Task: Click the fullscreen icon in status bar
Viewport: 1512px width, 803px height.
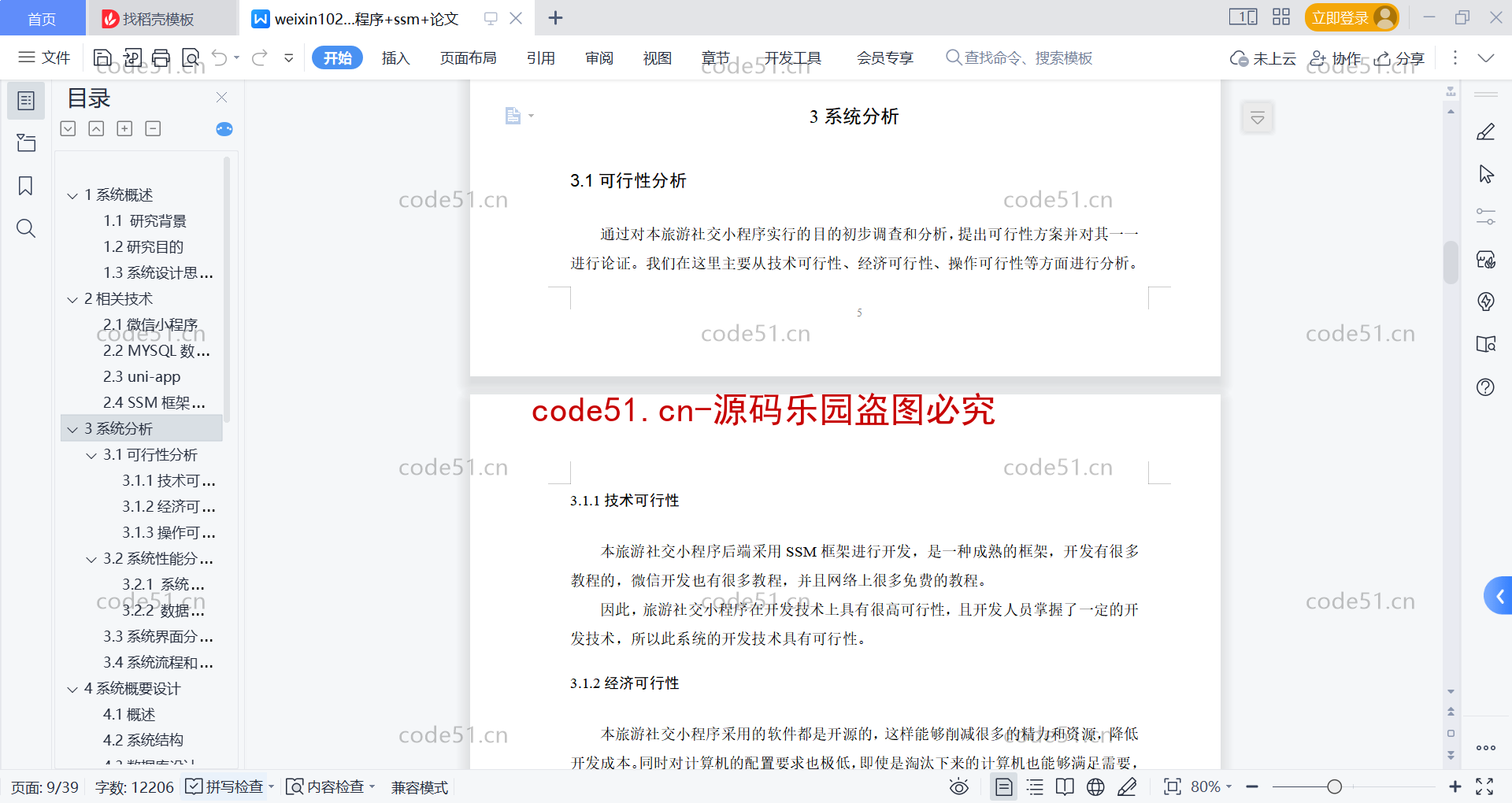Action: [x=1484, y=786]
